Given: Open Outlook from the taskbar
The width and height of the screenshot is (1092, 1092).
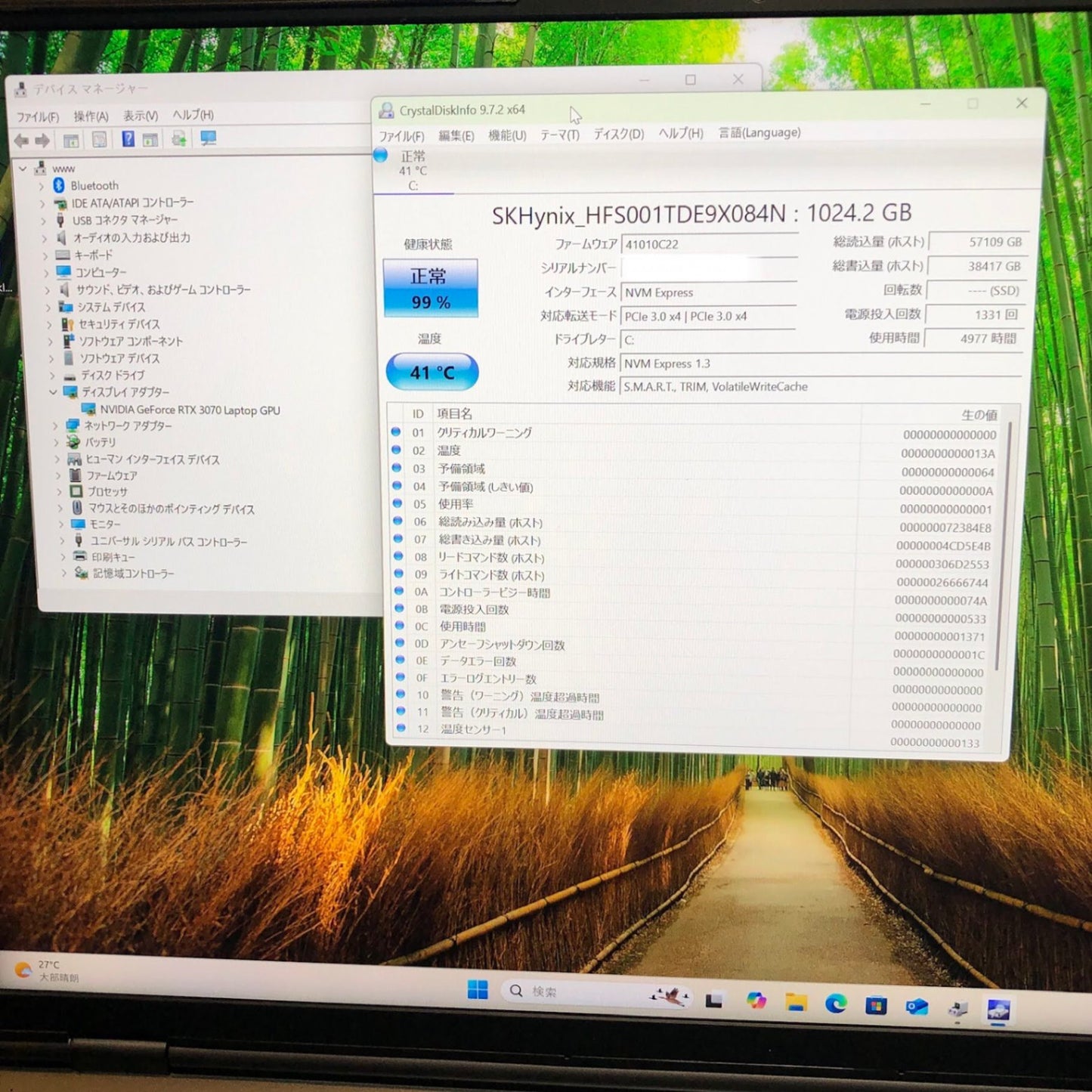Looking at the screenshot, I should pos(917,1007).
